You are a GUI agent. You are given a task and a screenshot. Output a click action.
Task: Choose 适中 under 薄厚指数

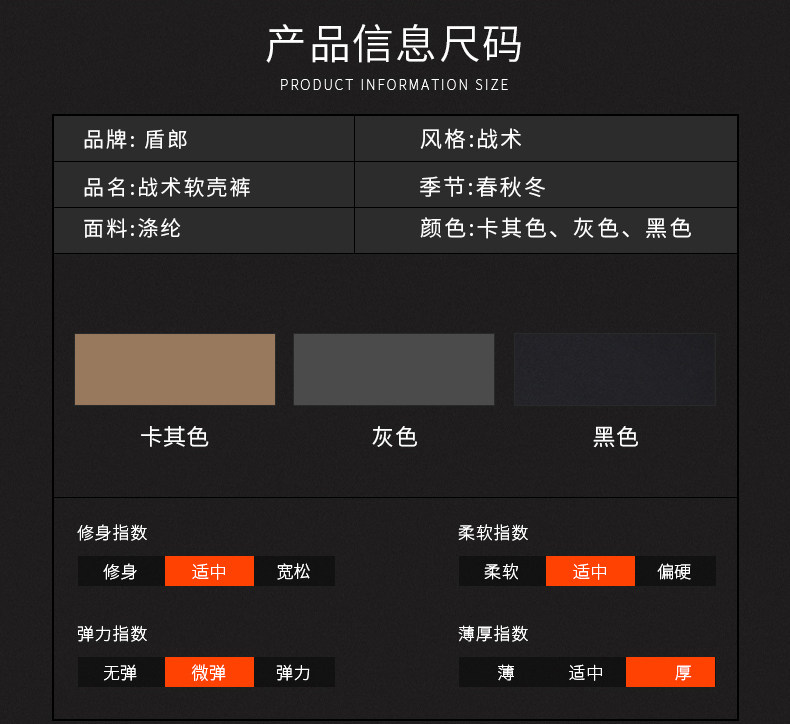[586, 672]
